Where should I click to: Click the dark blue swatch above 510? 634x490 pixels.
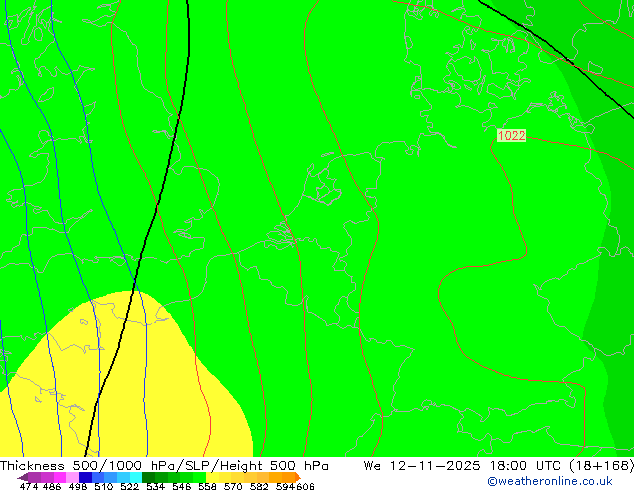(x=85, y=477)
